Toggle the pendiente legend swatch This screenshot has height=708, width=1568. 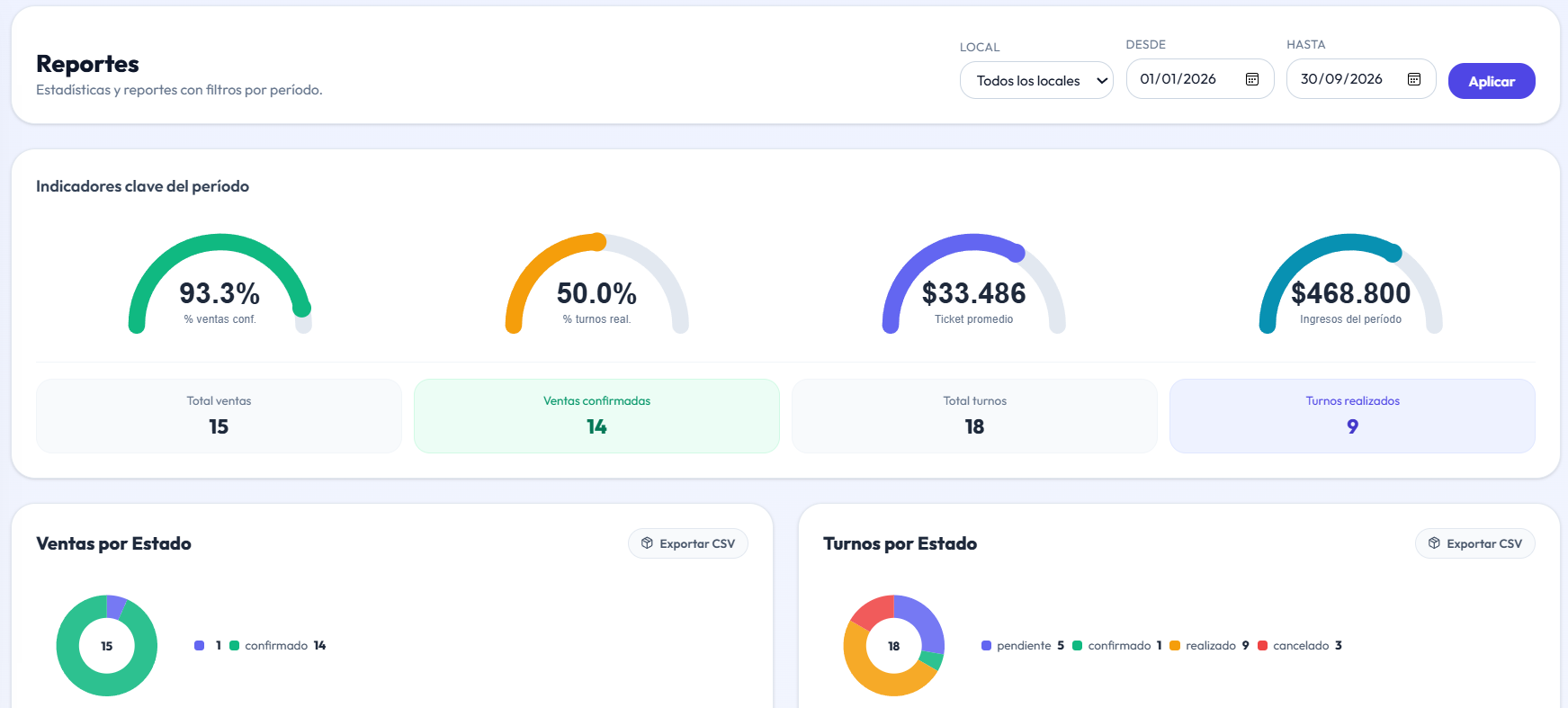tap(986, 646)
